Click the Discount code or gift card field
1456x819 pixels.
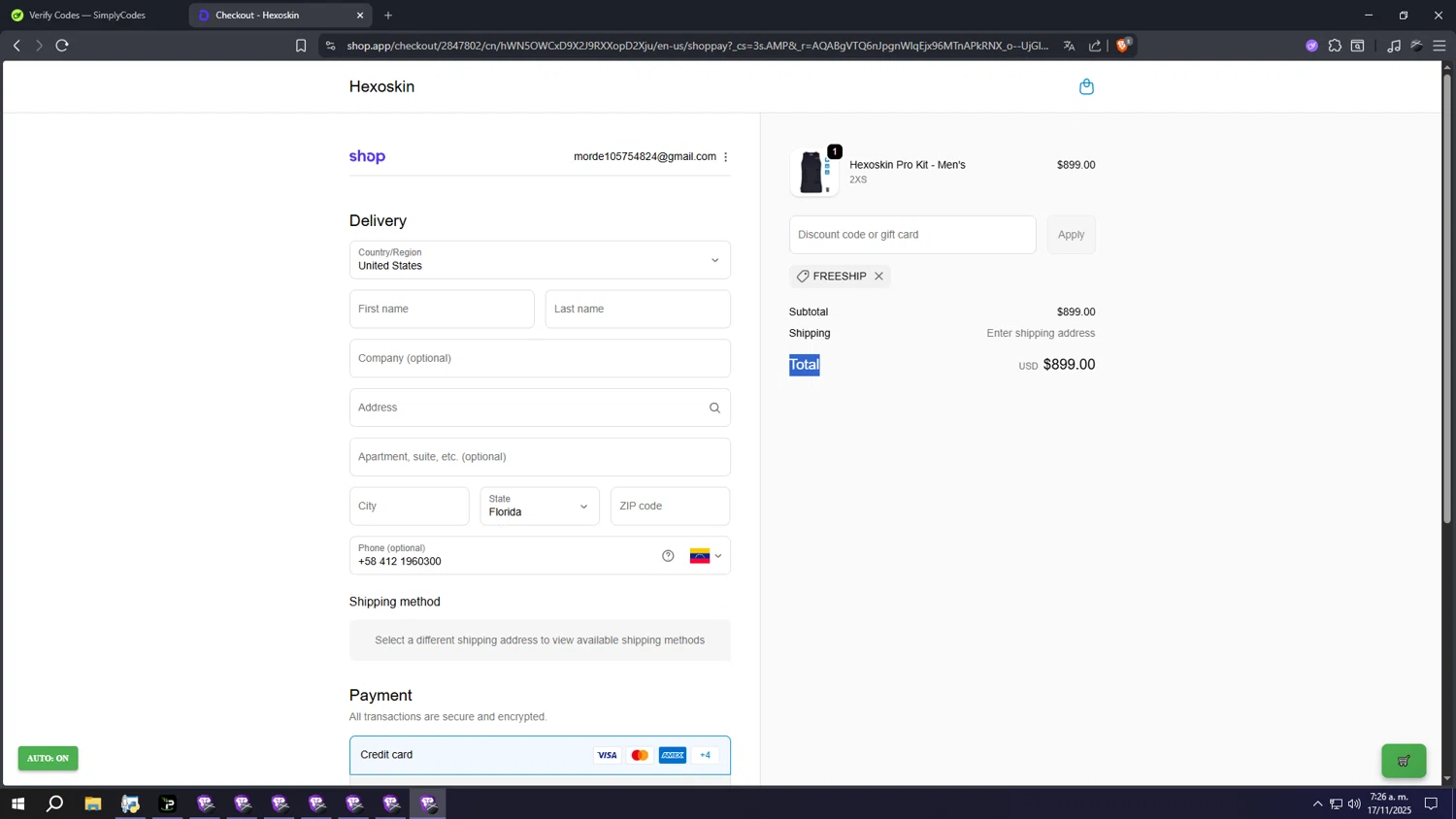912,235
